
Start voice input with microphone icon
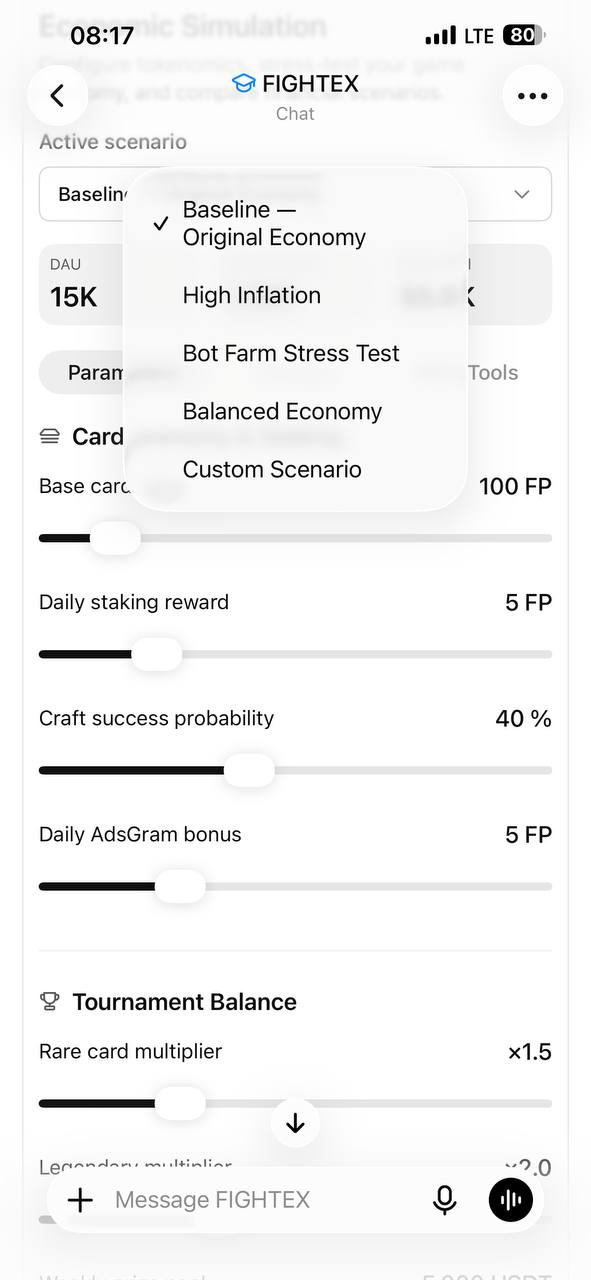[445, 1200]
